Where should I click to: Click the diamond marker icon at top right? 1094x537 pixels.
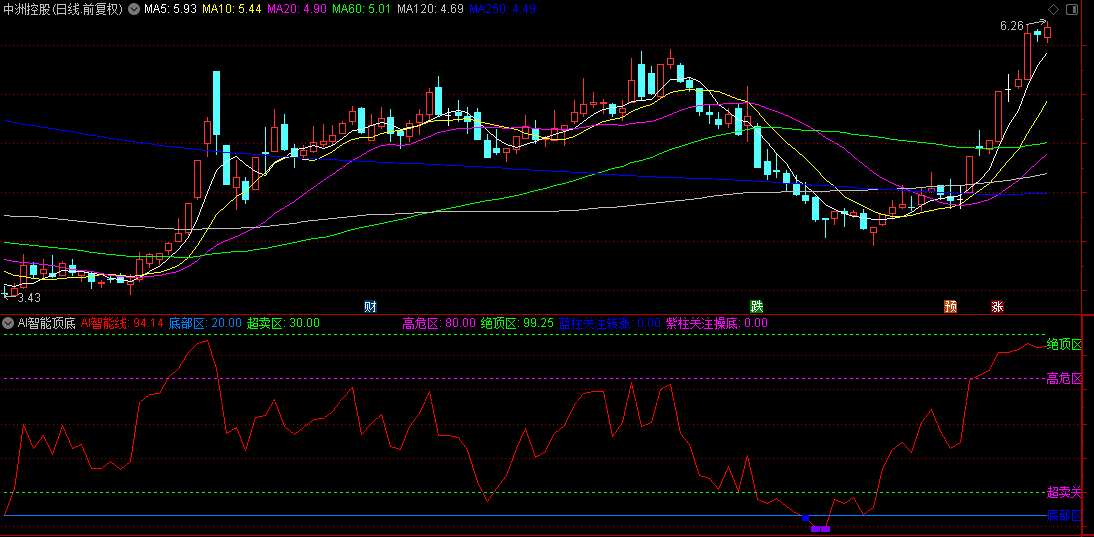1053,9
